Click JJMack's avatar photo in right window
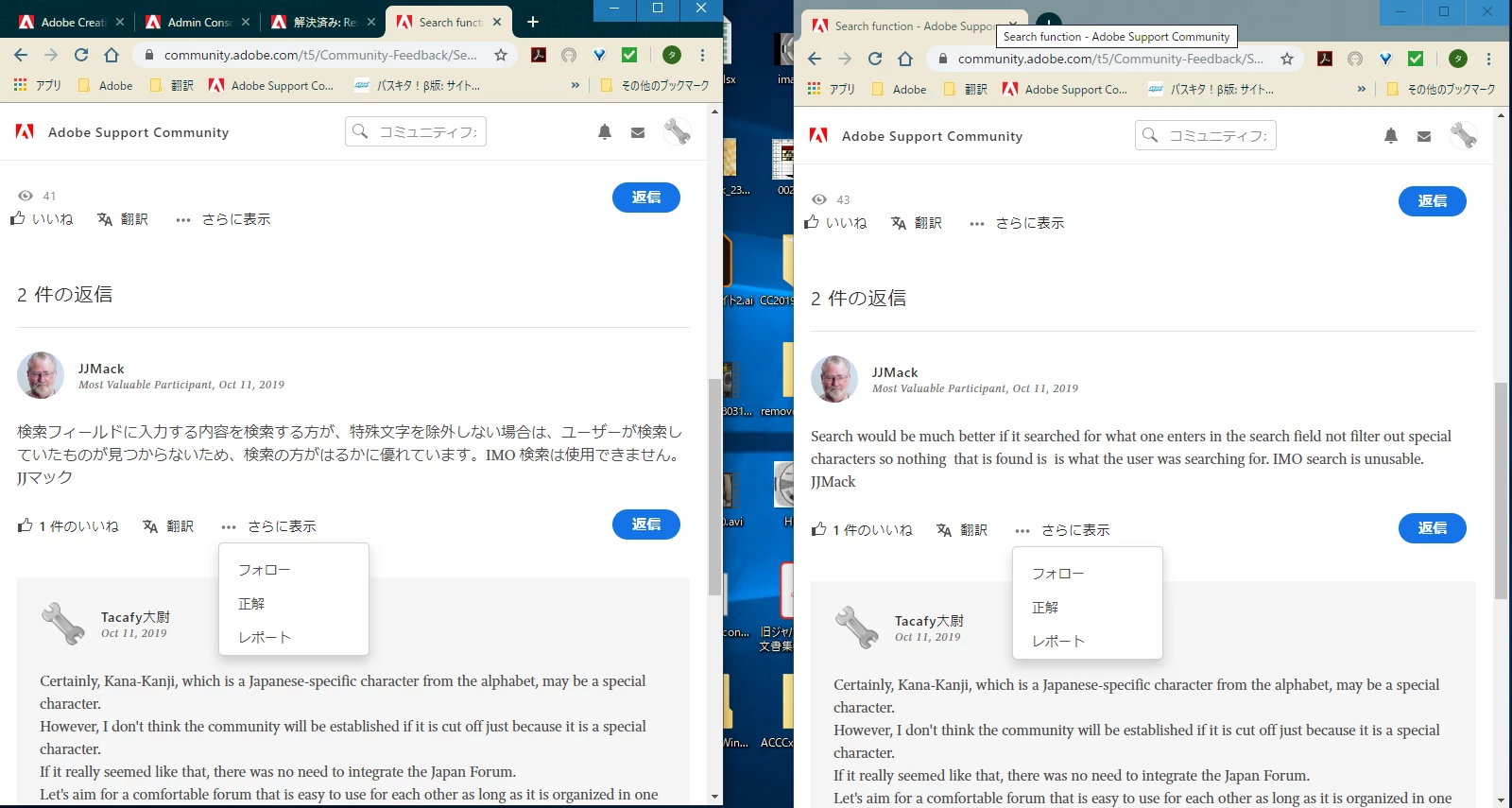 [834, 379]
